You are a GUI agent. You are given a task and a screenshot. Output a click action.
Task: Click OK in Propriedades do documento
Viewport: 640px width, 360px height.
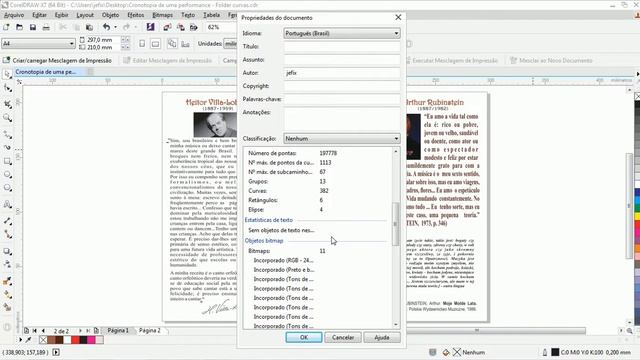(304, 338)
